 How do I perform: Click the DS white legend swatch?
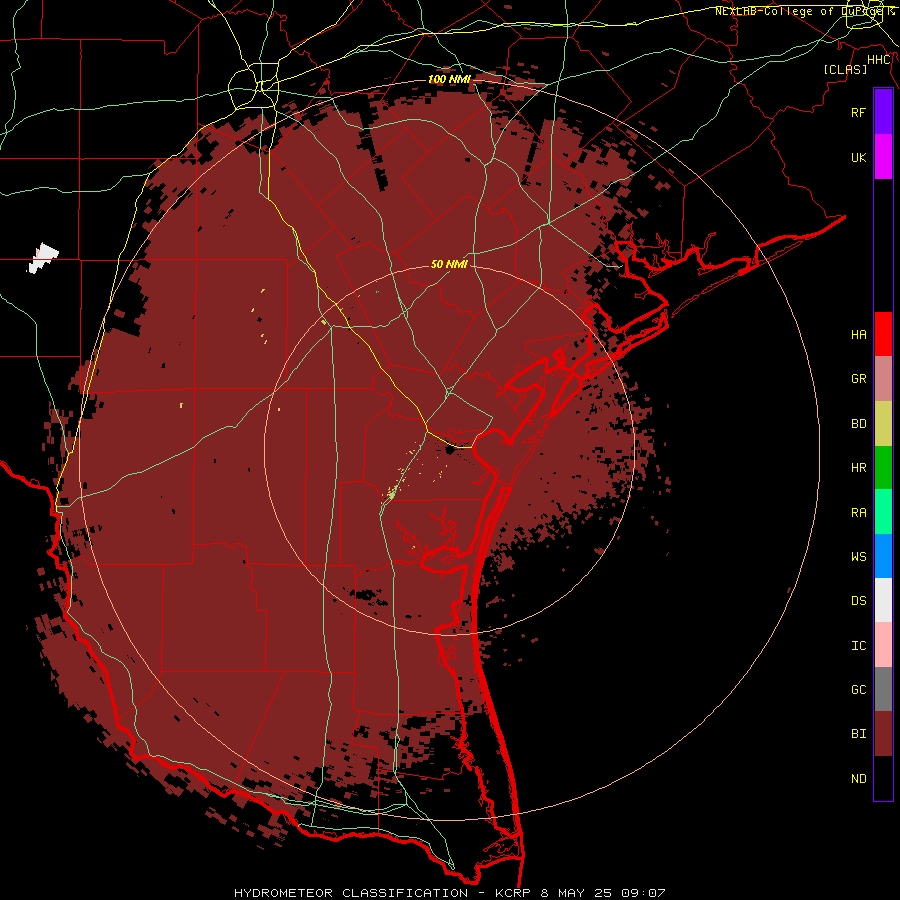[x=883, y=600]
